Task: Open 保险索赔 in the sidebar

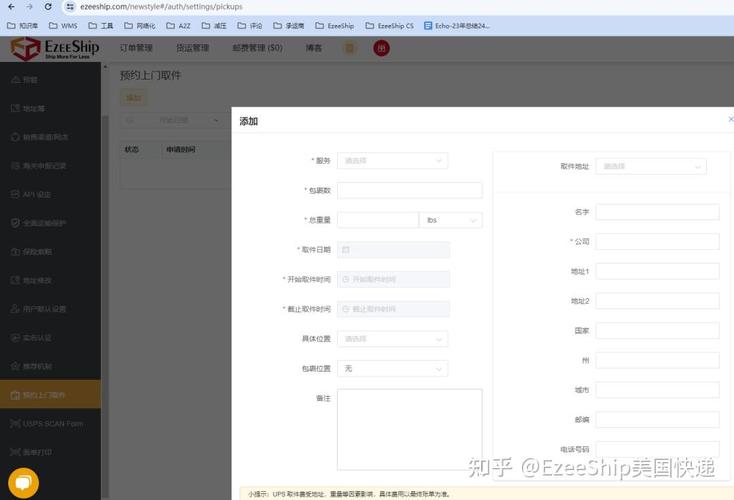Action: pos(51,251)
